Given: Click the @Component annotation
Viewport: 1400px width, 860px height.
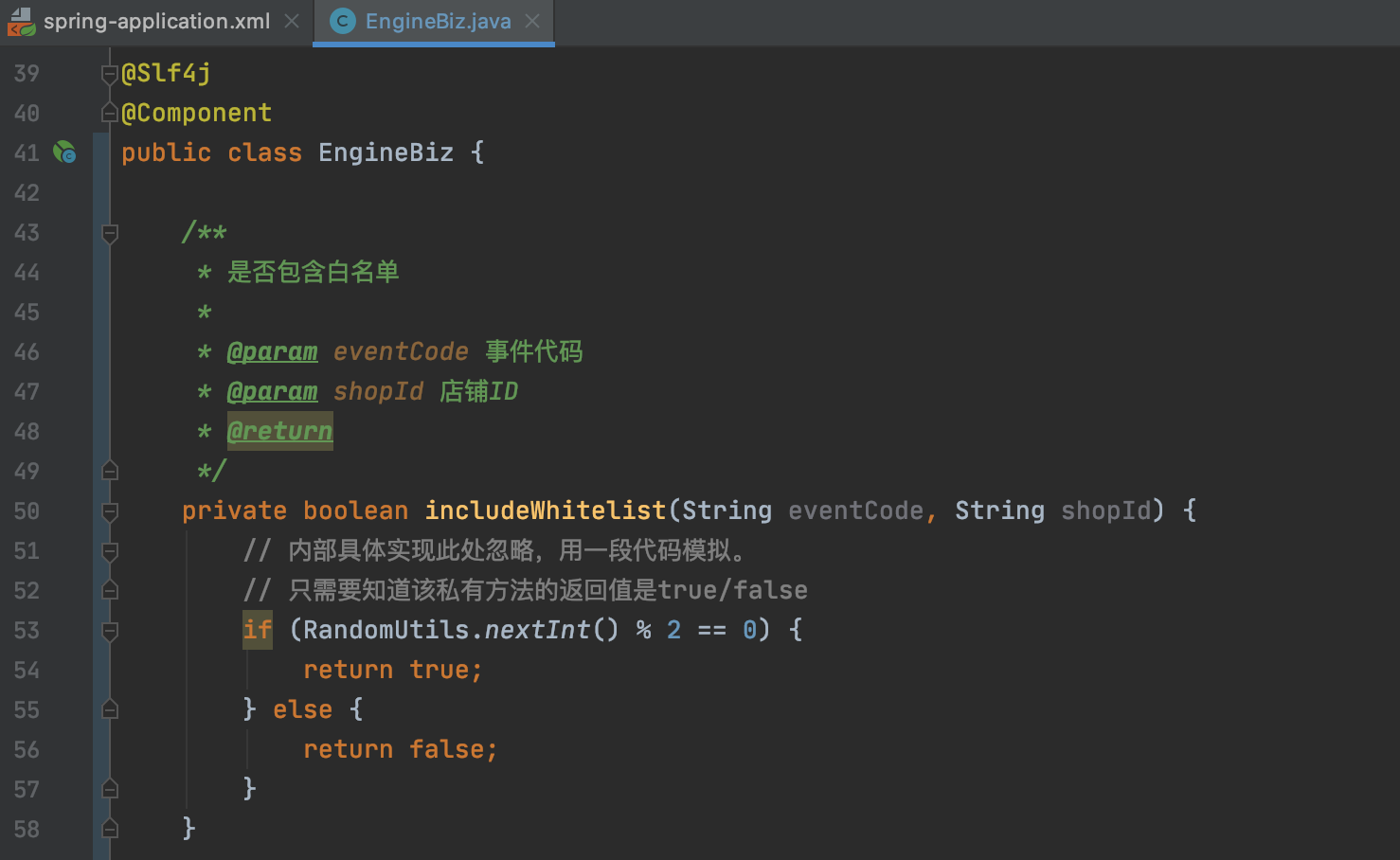Looking at the screenshot, I should point(197,113).
